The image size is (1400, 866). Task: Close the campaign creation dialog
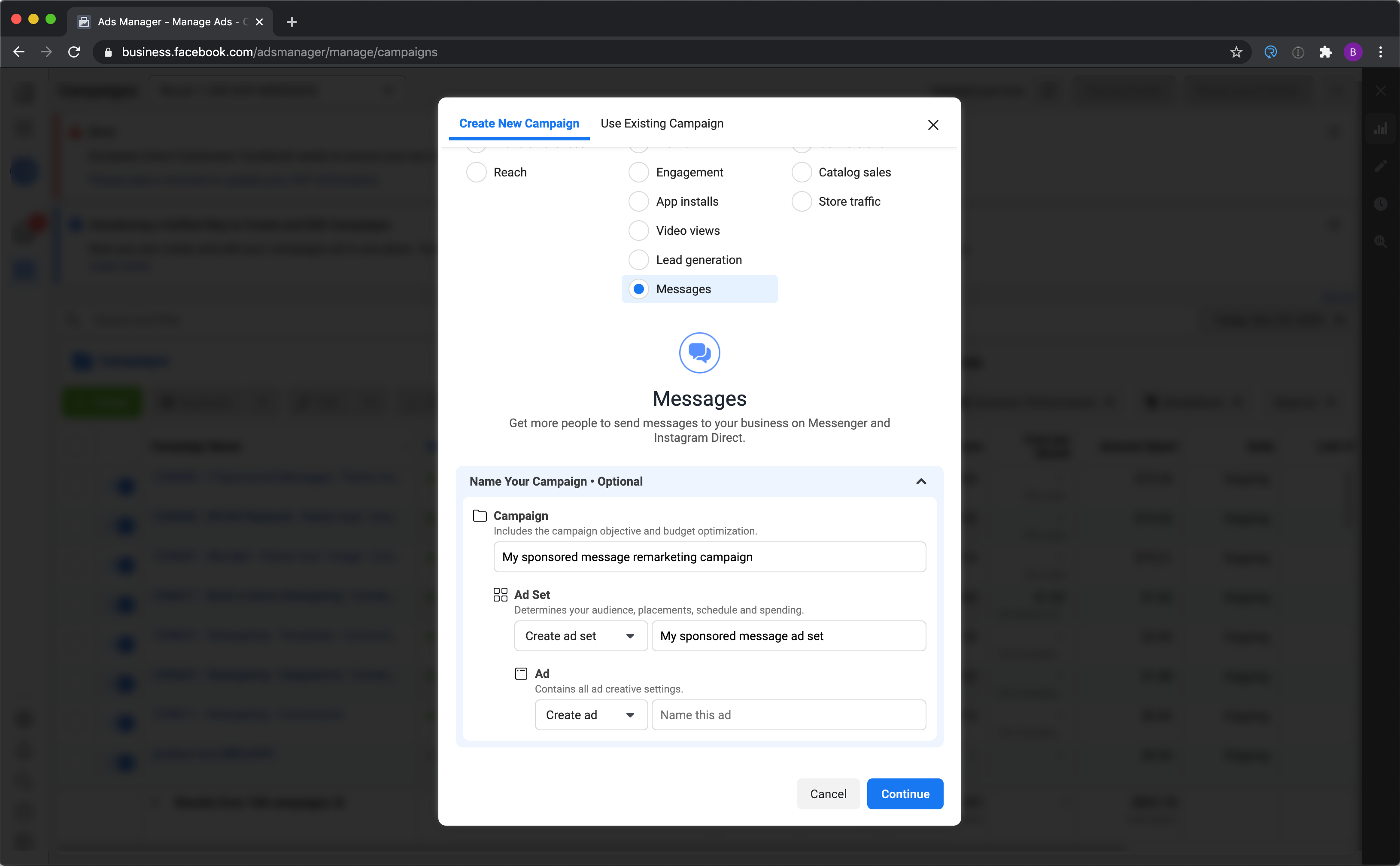933,125
